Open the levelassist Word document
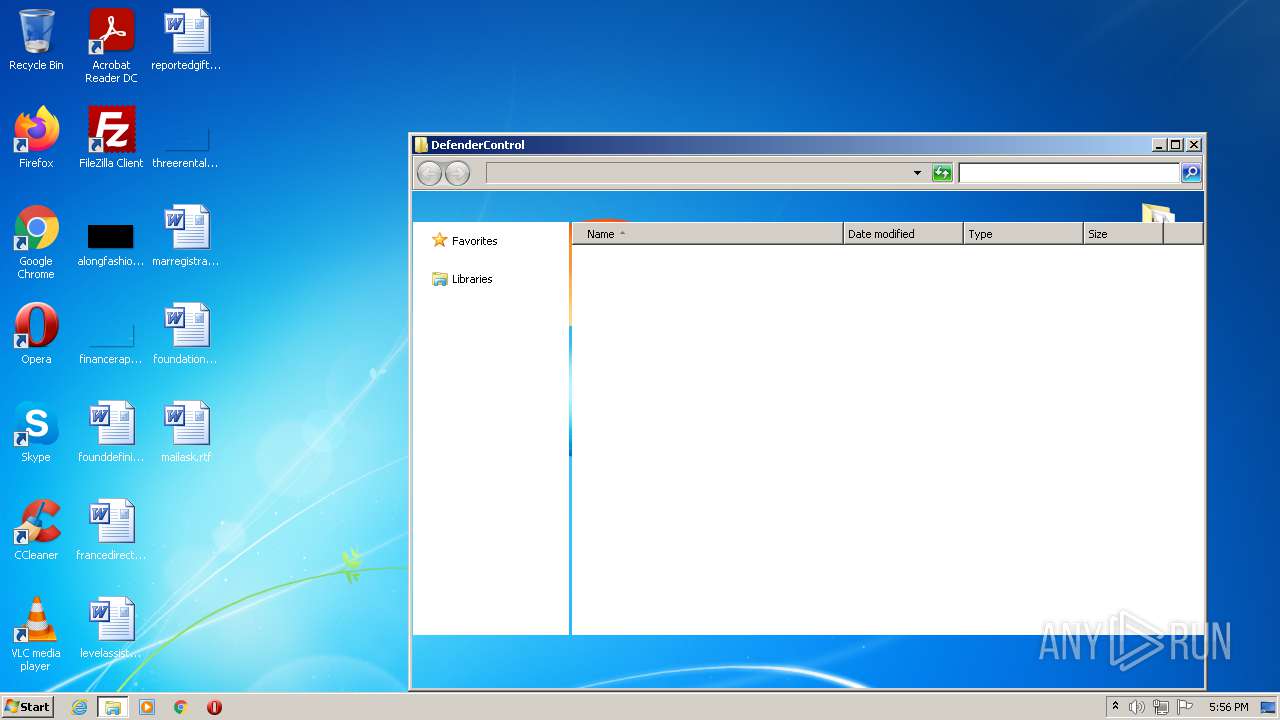The width and height of the screenshot is (1280, 720). tap(111, 628)
